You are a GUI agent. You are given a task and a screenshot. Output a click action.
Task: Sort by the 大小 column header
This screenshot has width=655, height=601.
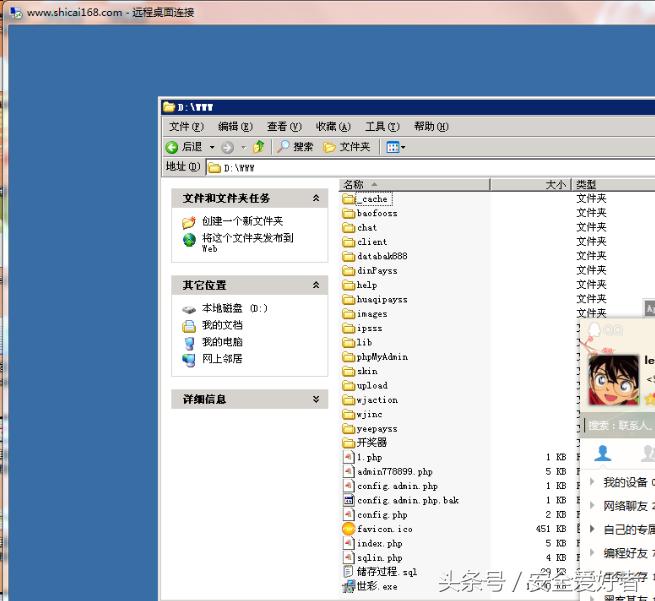click(530, 184)
